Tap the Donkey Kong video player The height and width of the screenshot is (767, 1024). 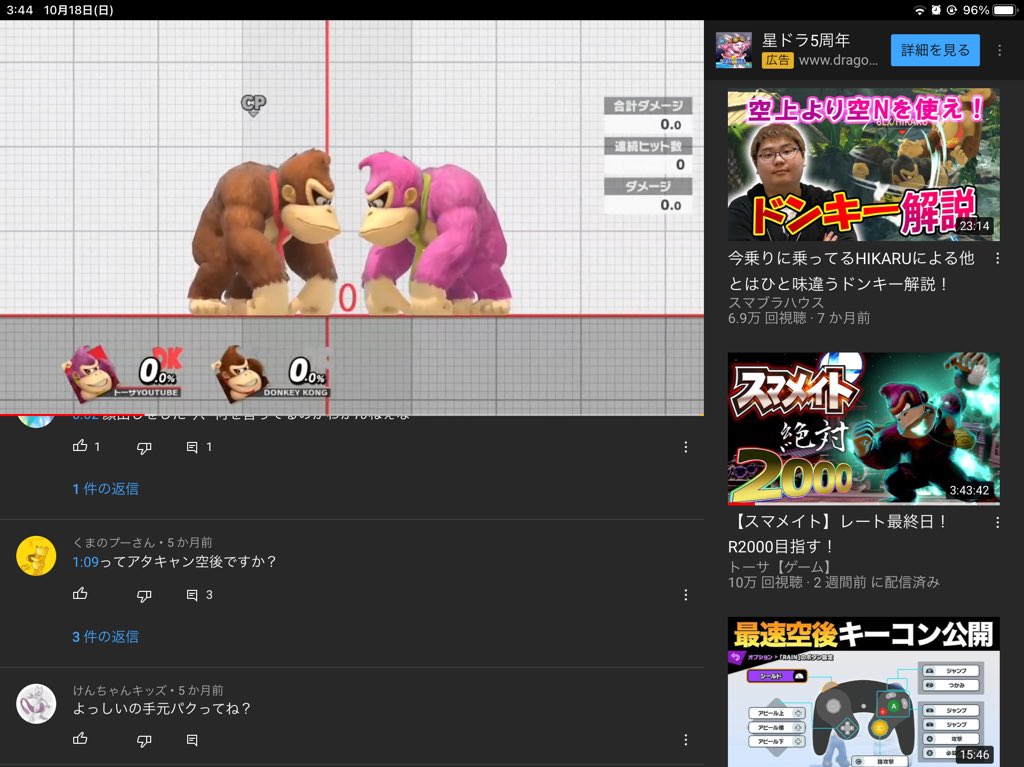pyautogui.click(x=352, y=218)
